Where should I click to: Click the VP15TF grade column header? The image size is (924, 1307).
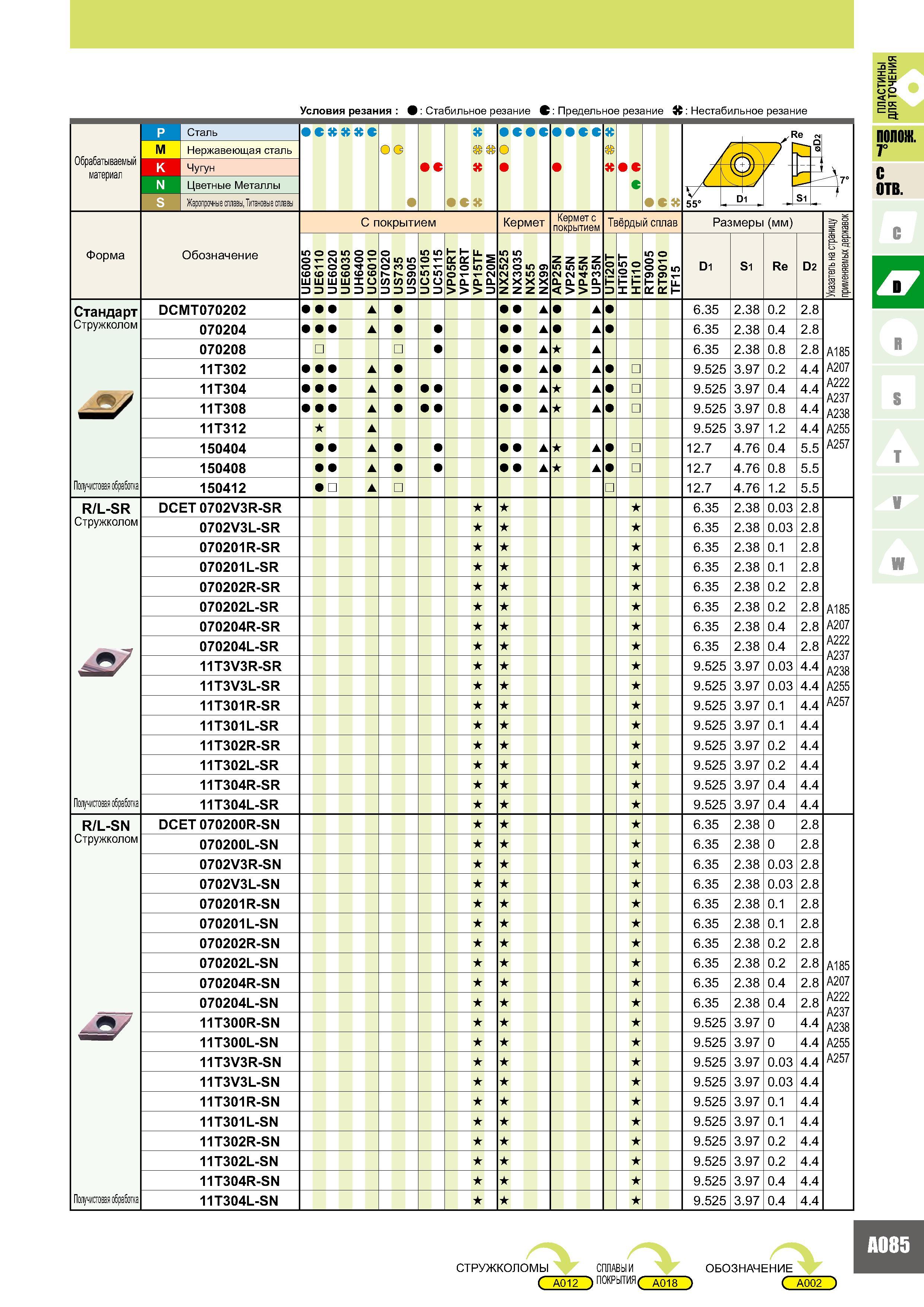(x=478, y=273)
